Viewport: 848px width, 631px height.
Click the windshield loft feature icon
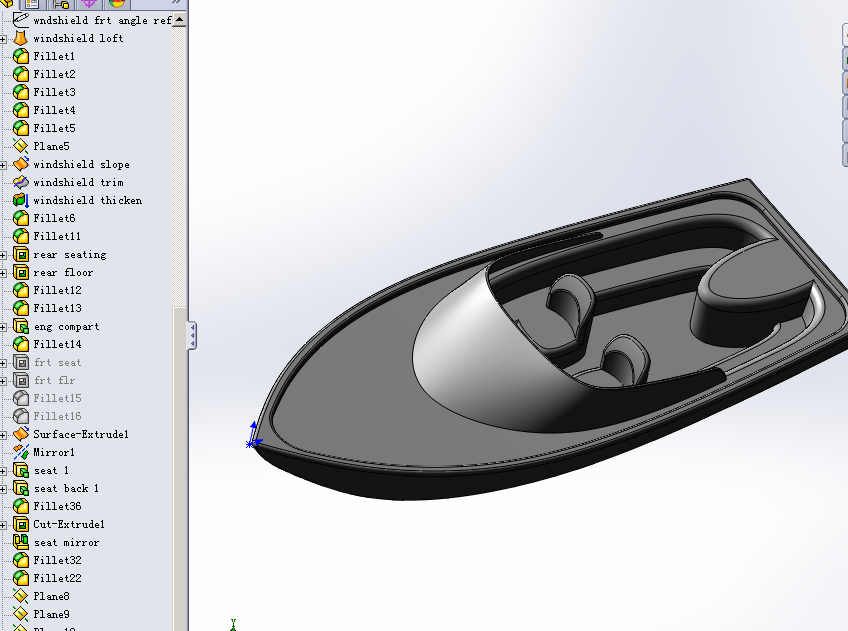[x=21, y=38]
